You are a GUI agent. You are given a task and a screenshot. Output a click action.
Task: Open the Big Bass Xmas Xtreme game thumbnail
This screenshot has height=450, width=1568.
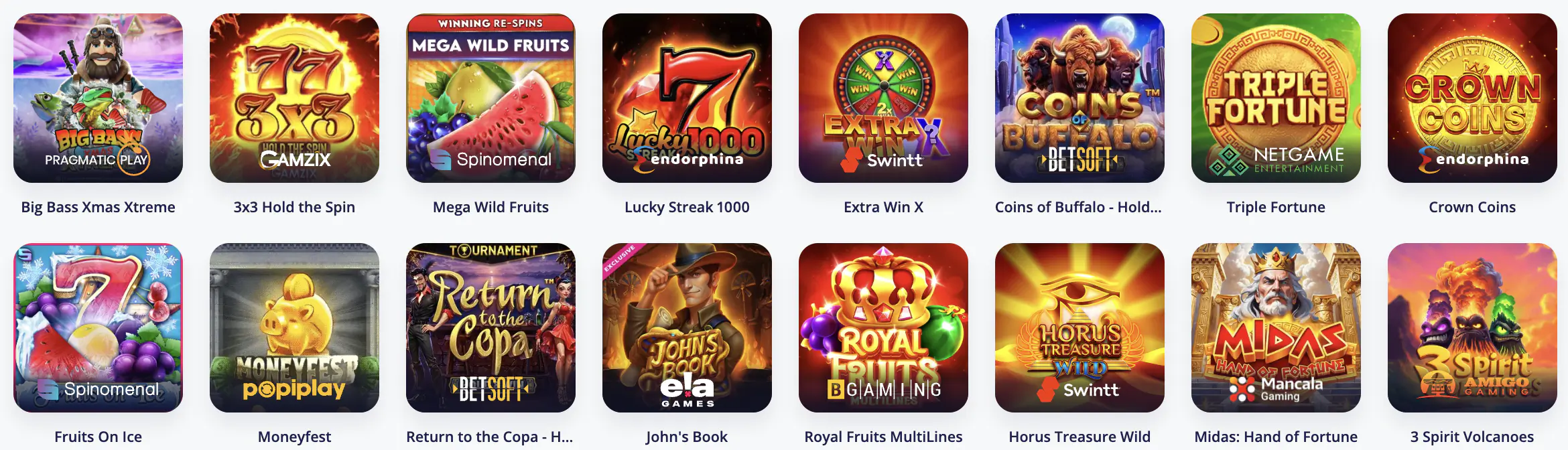tap(98, 98)
